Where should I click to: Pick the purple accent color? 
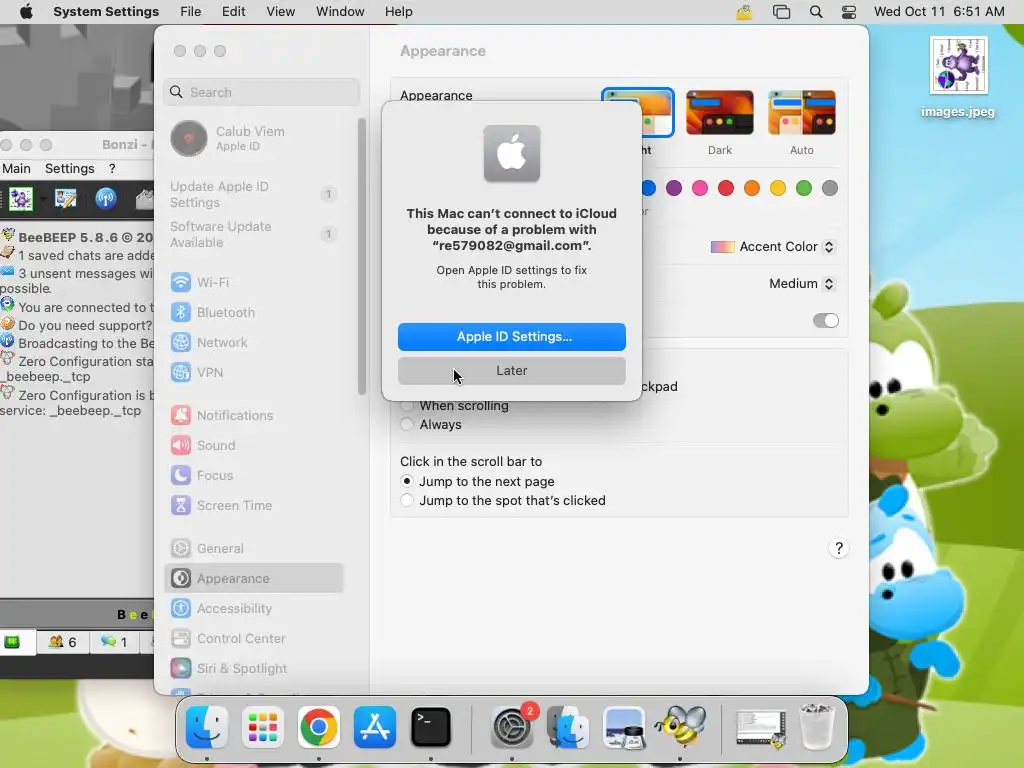point(674,189)
